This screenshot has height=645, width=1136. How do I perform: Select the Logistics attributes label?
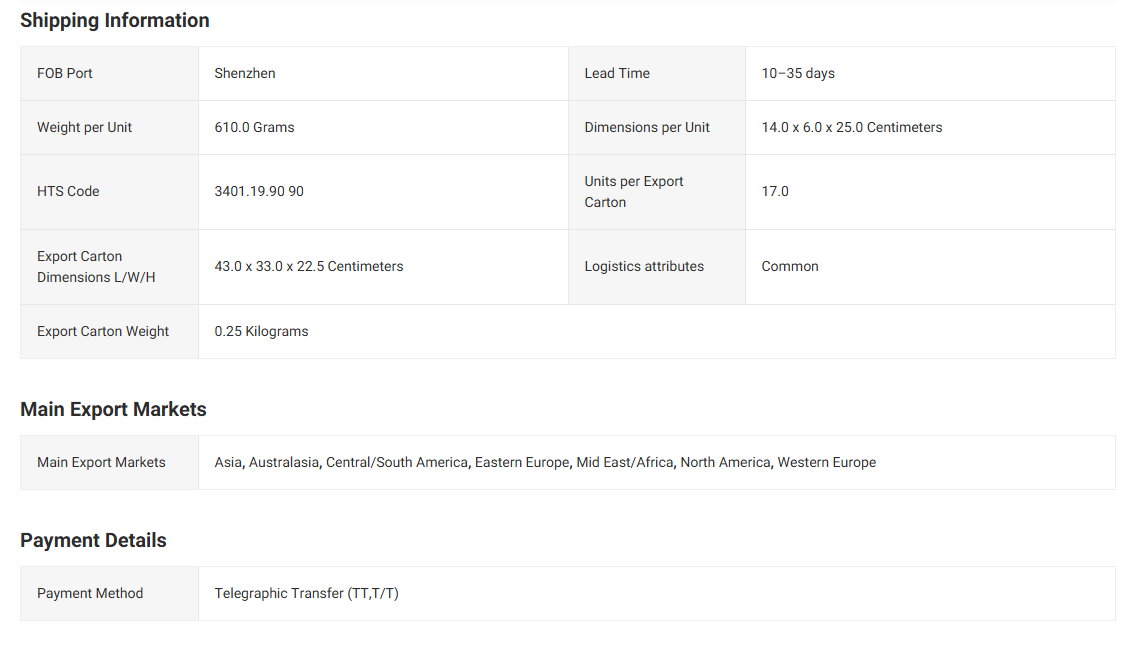point(644,266)
